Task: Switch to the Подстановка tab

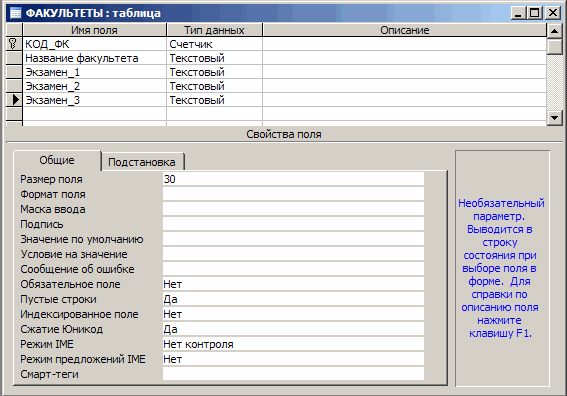Action: click(x=142, y=162)
